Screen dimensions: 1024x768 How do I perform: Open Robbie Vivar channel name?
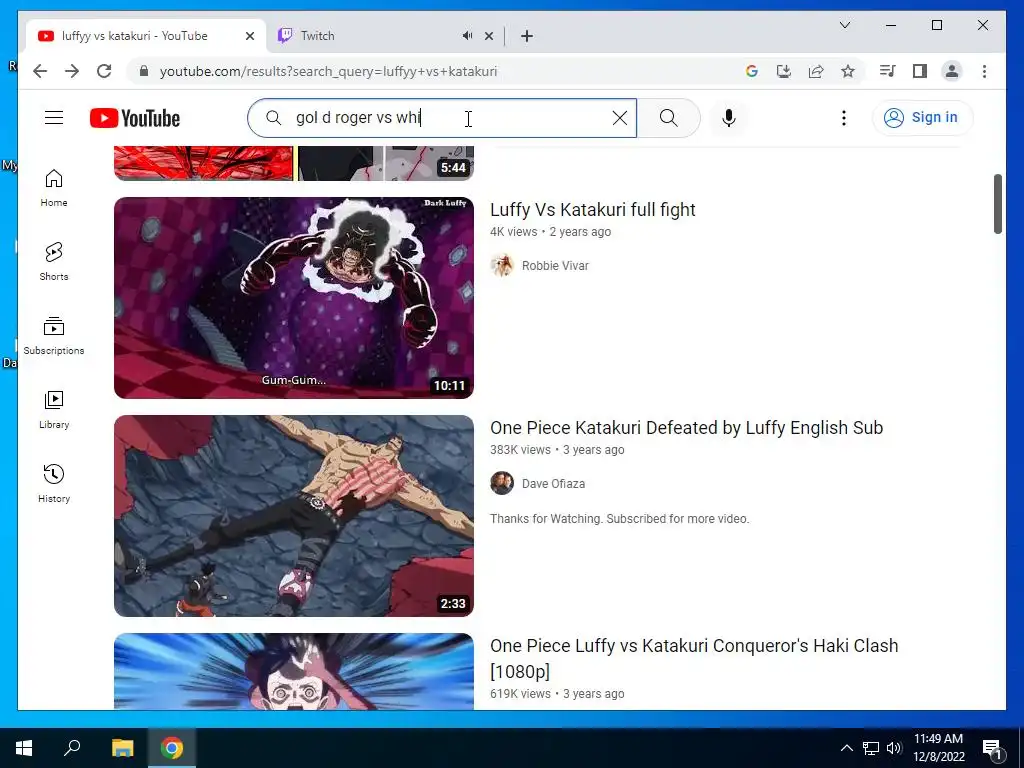pyautogui.click(x=555, y=266)
